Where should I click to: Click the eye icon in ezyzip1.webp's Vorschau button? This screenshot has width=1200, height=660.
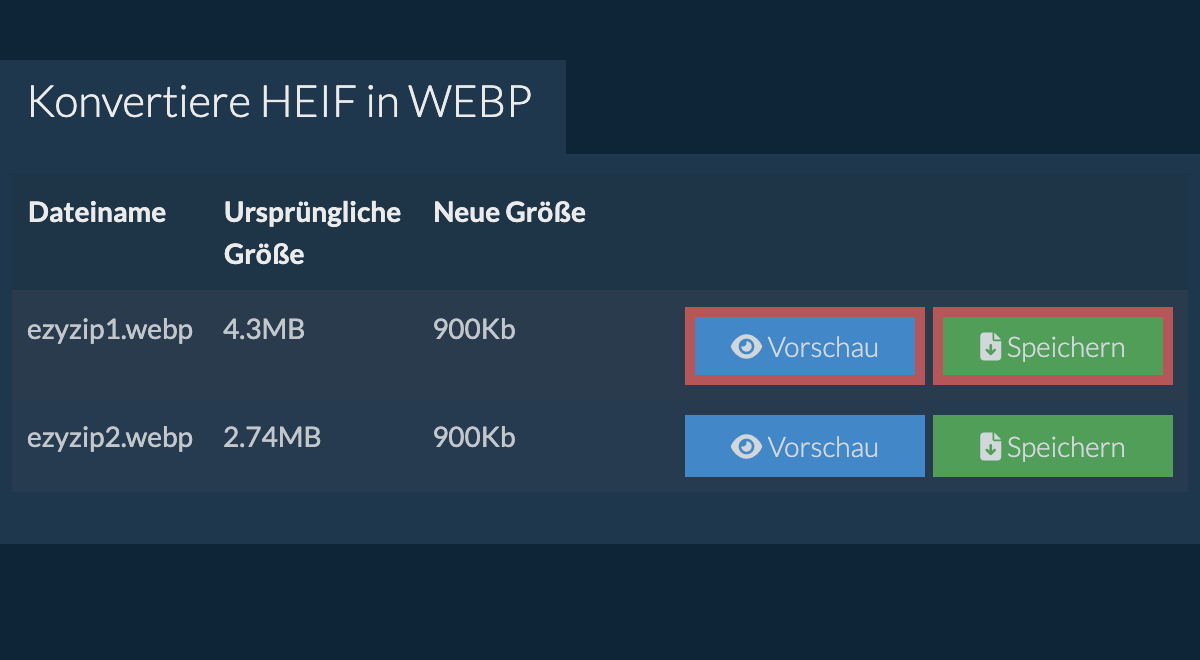pyautogui.click(x=746, y=347)
